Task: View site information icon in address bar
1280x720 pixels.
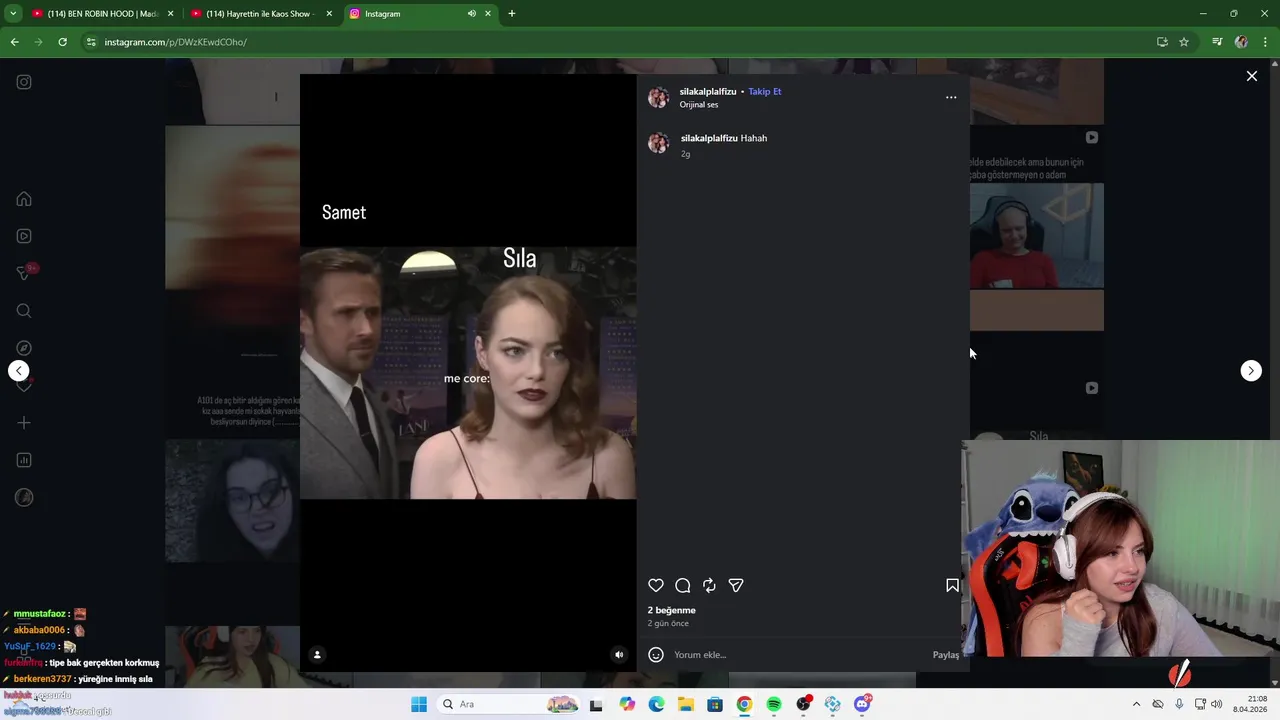Action: pyautogui.click(x=91, y=42)
